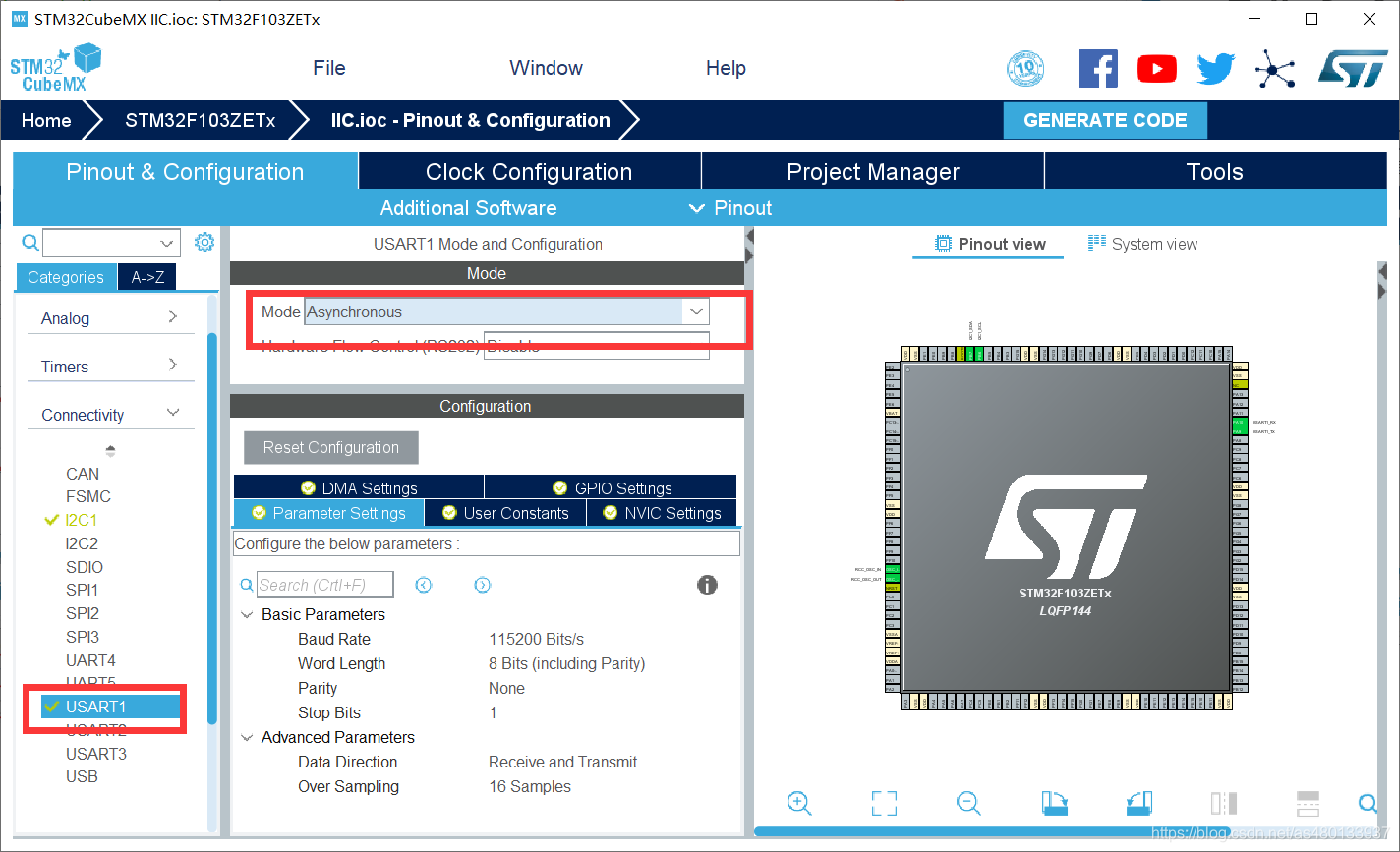This screenshot has width=1400, height=852.
Task: Click the parameter search magnifier icon
Action: point(247,585)
